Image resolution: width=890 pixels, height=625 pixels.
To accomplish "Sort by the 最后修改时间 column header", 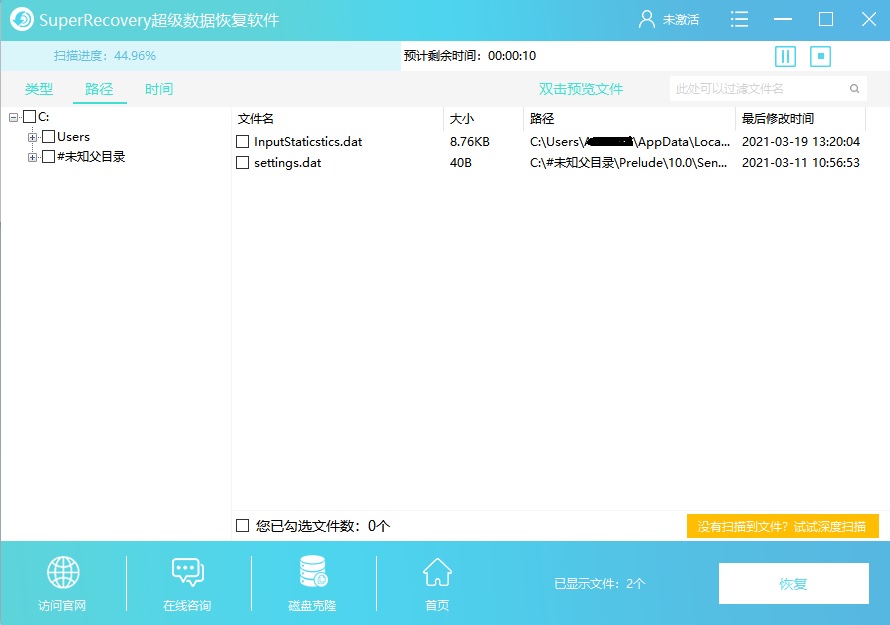I will 800,119.
